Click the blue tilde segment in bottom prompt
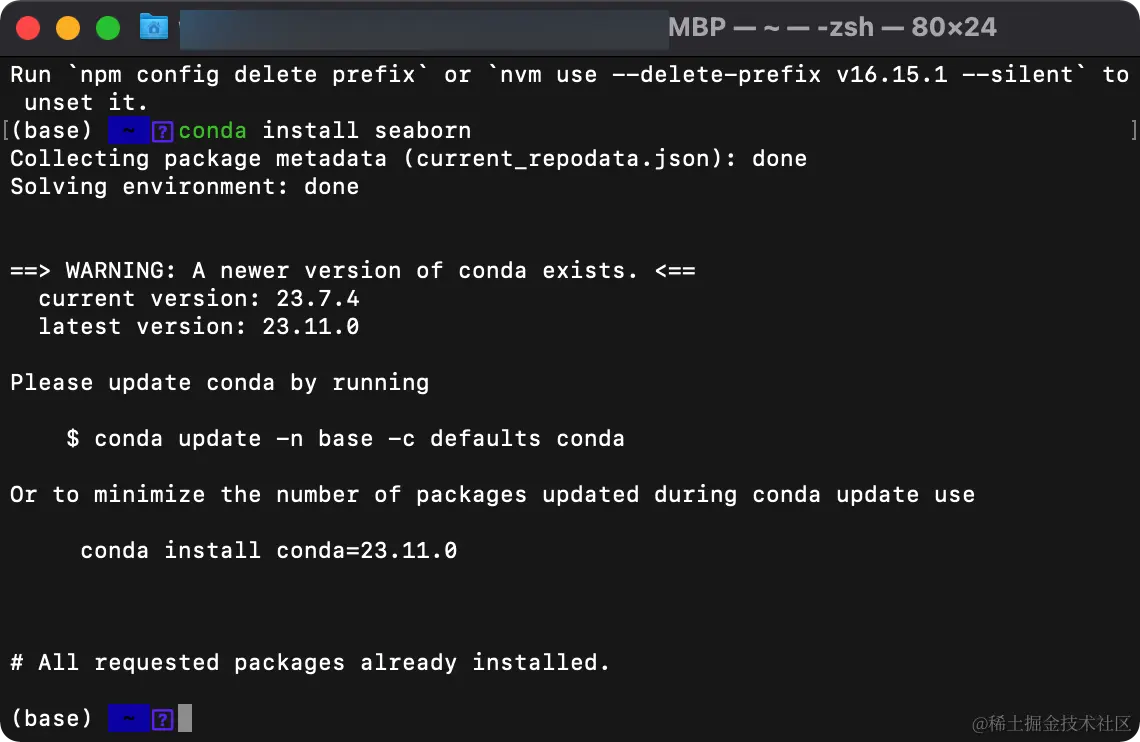1140x742 pixels. [x=128, y=719]
